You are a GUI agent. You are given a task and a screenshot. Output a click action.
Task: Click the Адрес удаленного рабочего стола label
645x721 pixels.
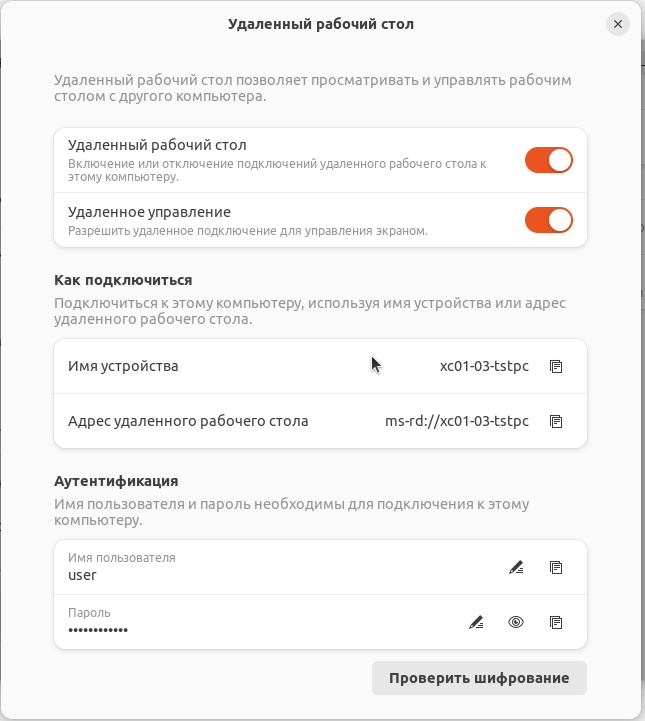pos(188,421)
